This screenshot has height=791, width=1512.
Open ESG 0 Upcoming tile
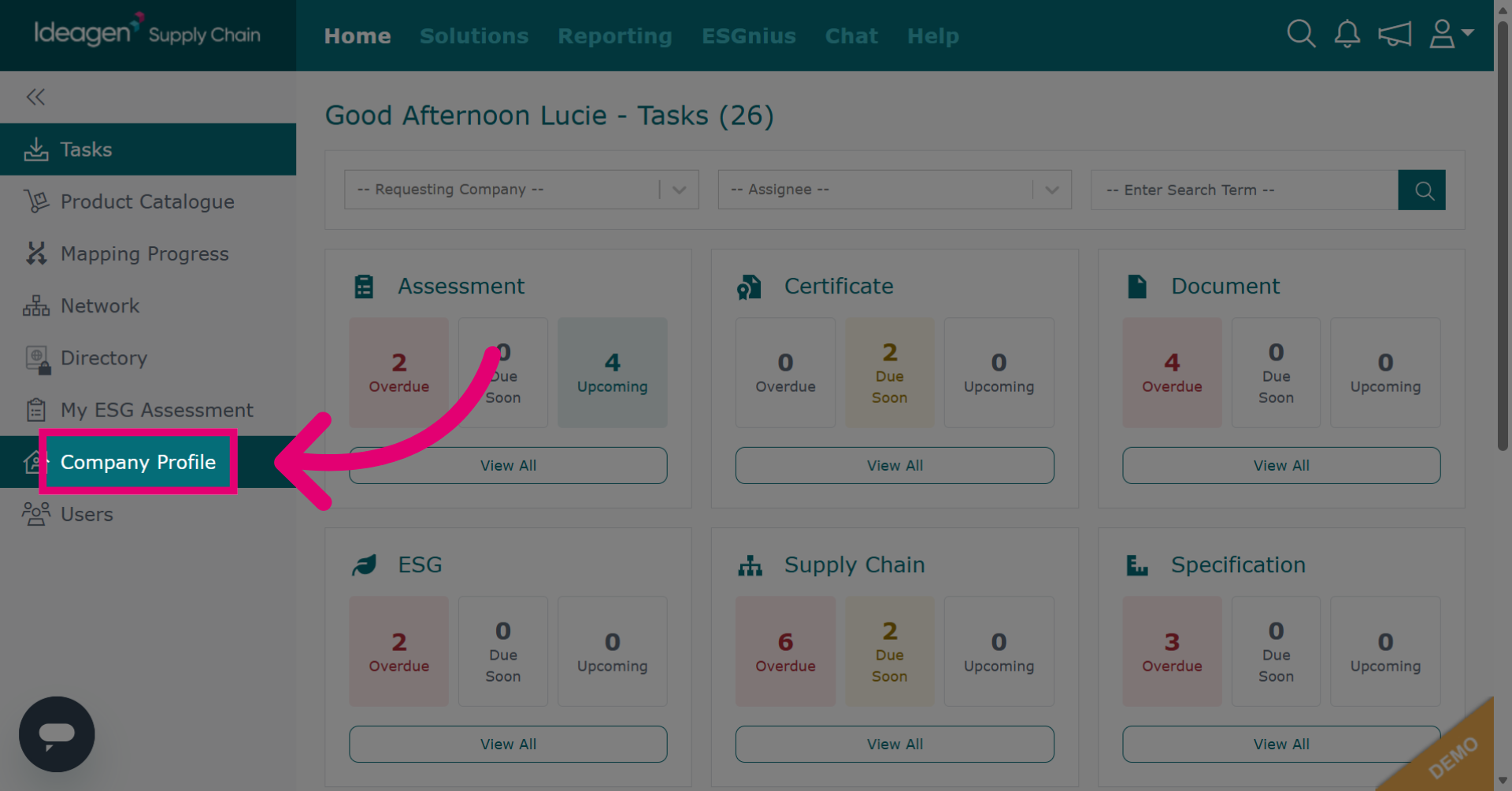coord(612,651)
